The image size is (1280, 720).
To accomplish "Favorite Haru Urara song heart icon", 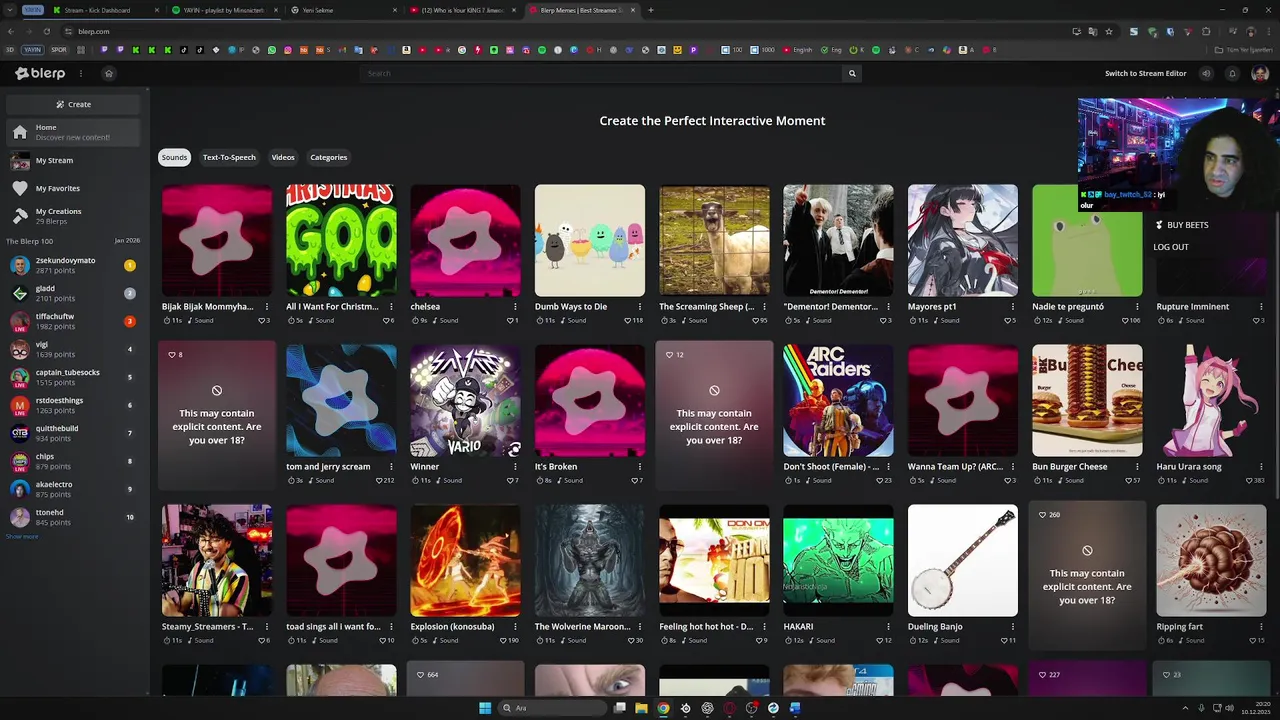I will pyautogui.click(x=1248, y=481).
